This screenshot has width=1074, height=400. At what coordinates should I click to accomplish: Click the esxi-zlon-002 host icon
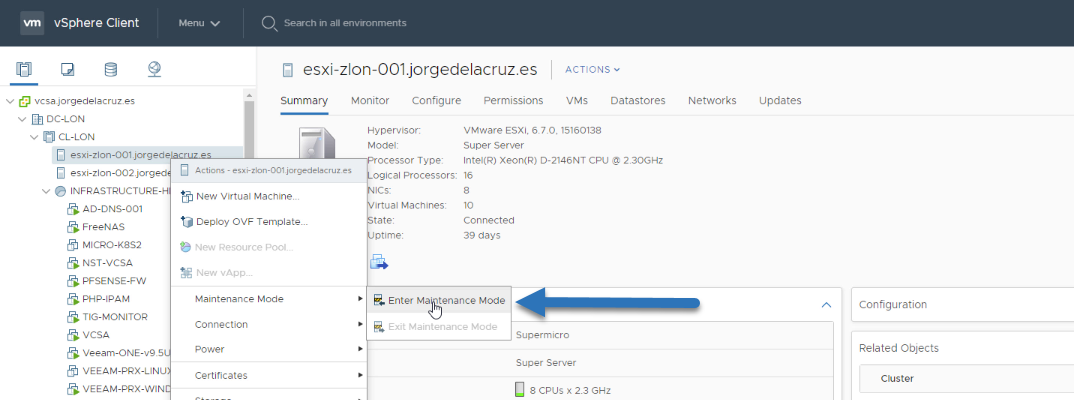[61, 173]
